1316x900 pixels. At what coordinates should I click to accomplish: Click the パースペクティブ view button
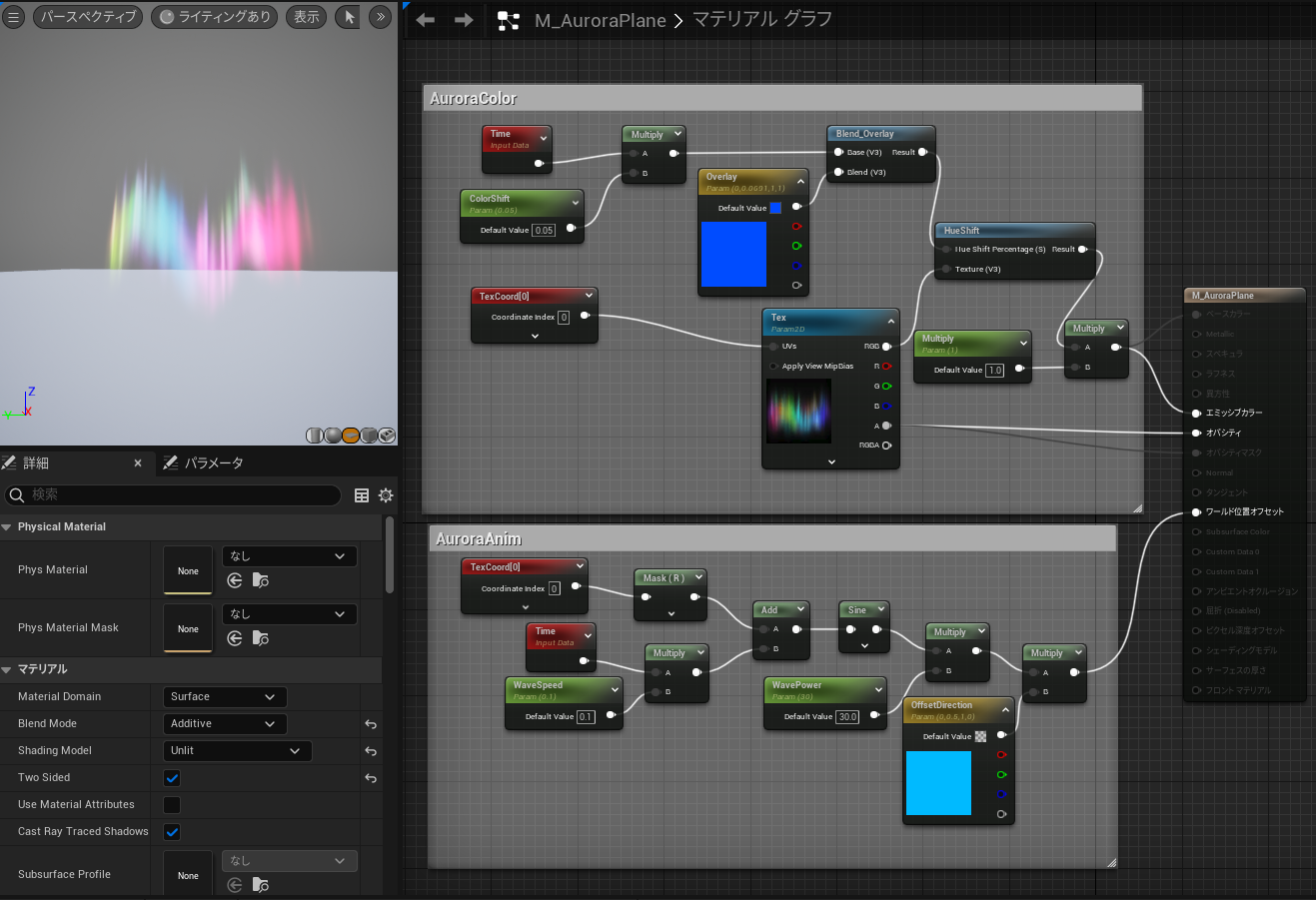tap(88, 17)
